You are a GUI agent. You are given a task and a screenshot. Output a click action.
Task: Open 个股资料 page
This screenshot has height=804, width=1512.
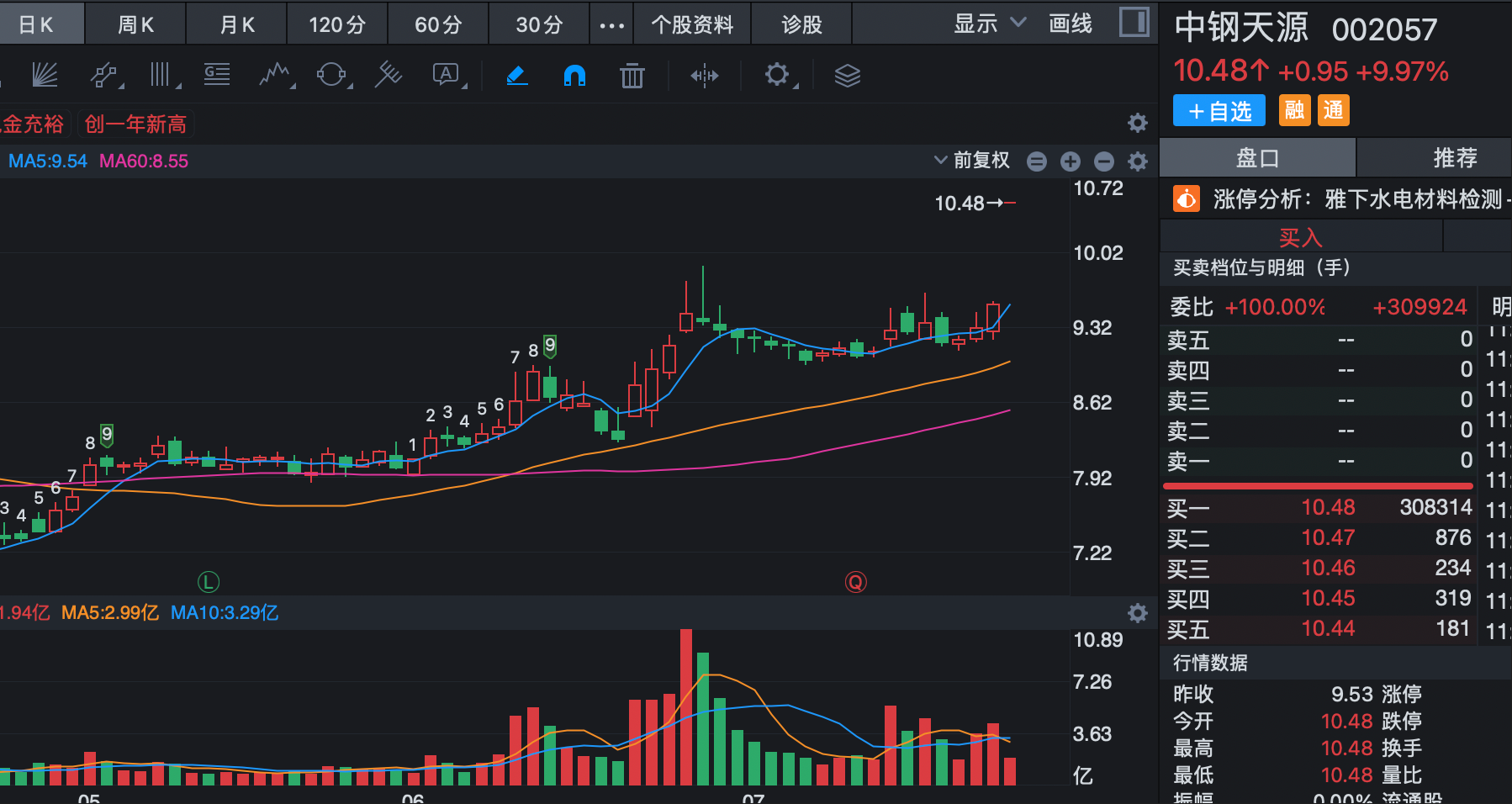pos(692,24)
